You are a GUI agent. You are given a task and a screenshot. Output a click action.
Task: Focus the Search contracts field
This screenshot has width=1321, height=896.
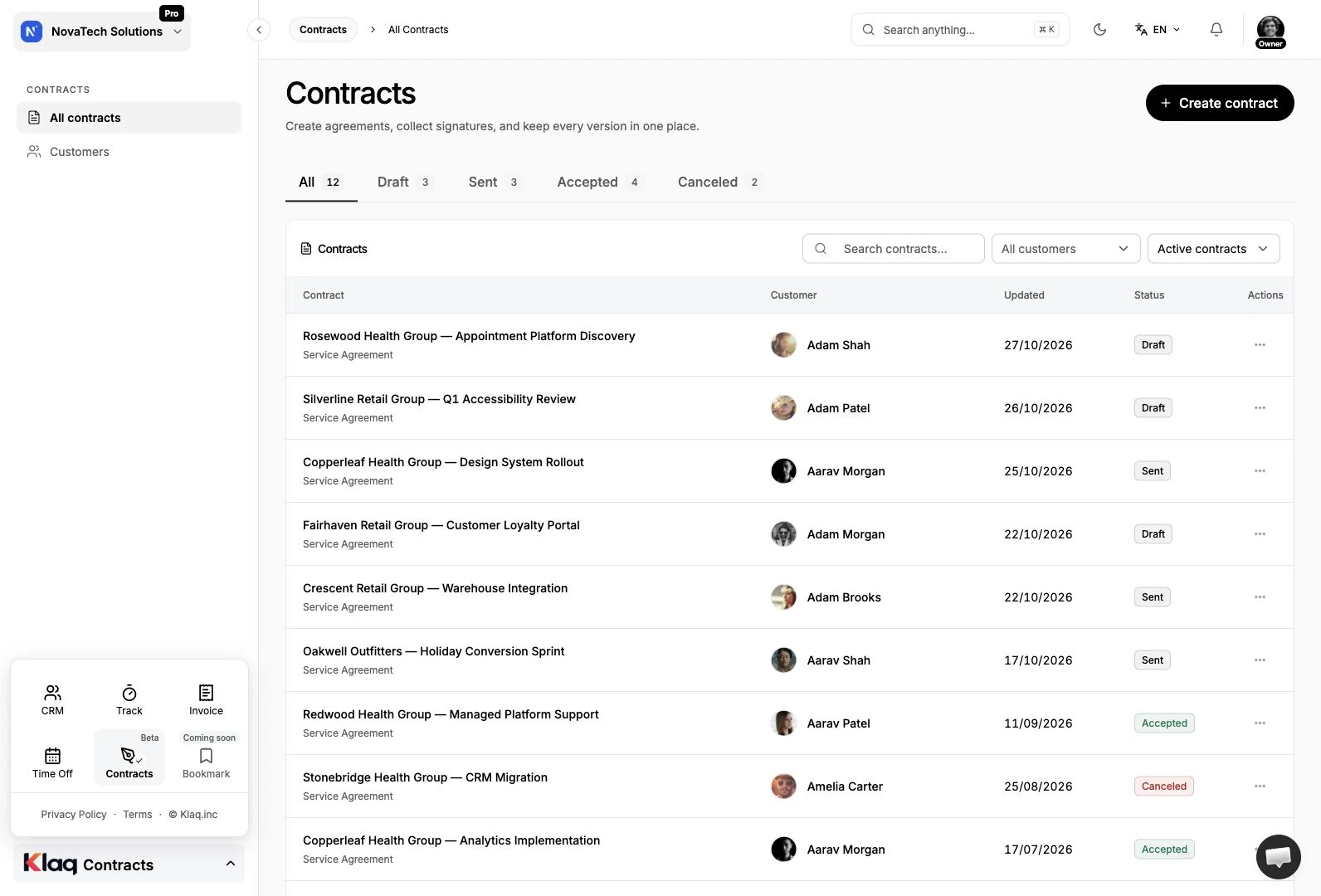click(894, 249)
